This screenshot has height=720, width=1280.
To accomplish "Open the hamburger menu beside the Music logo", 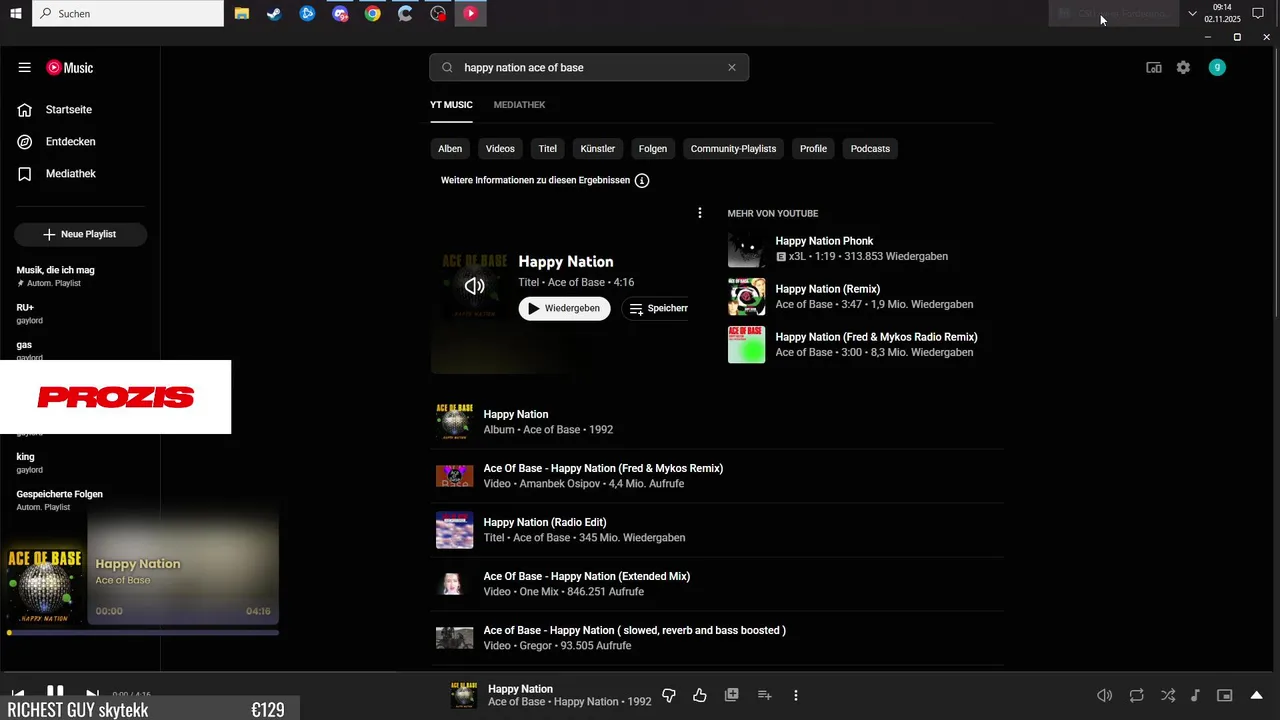I will pyautogui.click(x=24, y=67).
